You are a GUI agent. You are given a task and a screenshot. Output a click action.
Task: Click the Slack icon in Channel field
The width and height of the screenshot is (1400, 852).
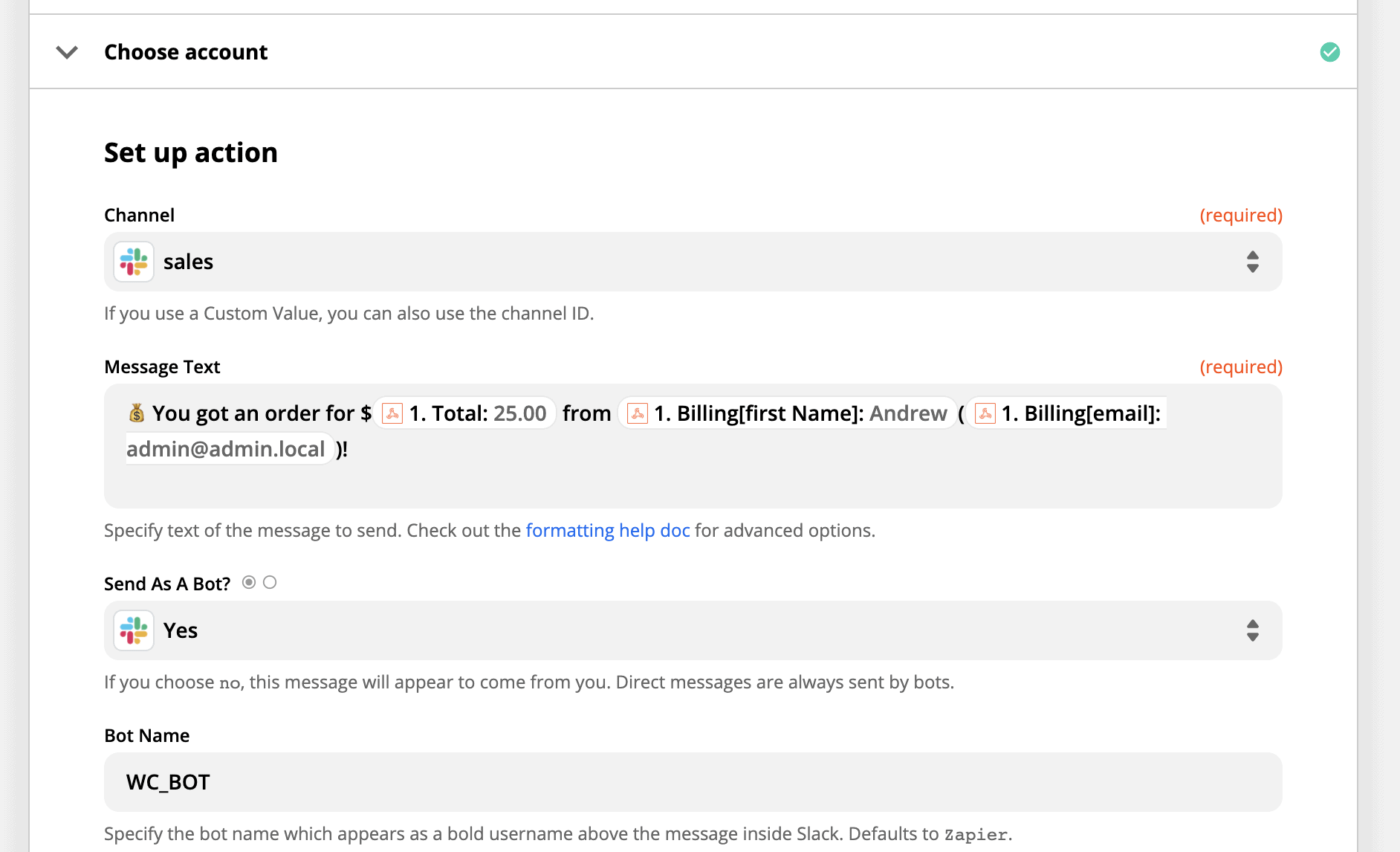pos(134,262)
